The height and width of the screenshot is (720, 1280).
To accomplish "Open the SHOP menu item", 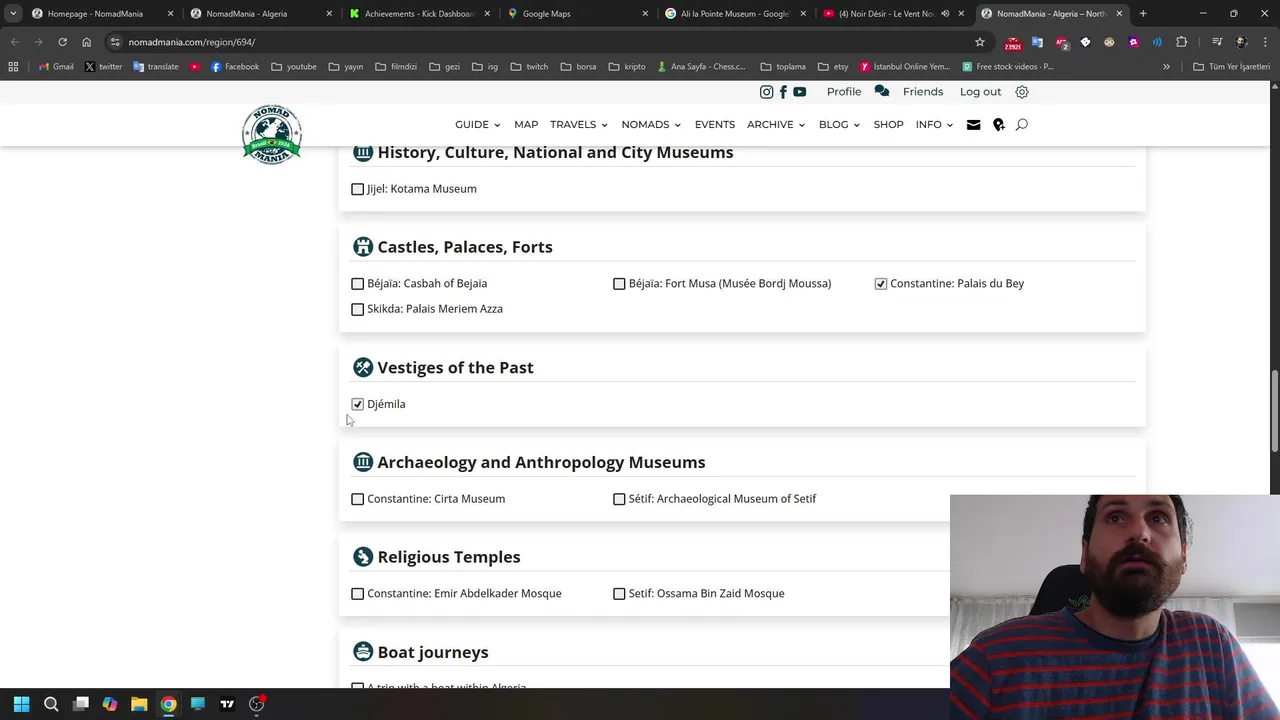I will click(x=888, y=125).
